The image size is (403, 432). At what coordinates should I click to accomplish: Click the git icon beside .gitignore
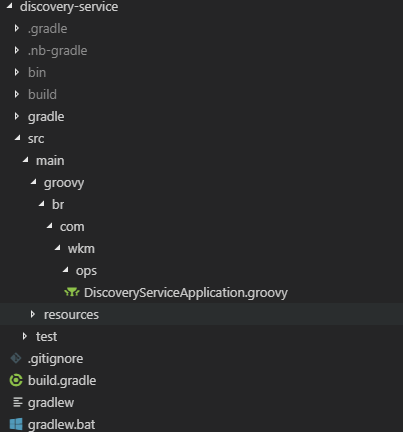pyautogui.click(x=16, y=358)
